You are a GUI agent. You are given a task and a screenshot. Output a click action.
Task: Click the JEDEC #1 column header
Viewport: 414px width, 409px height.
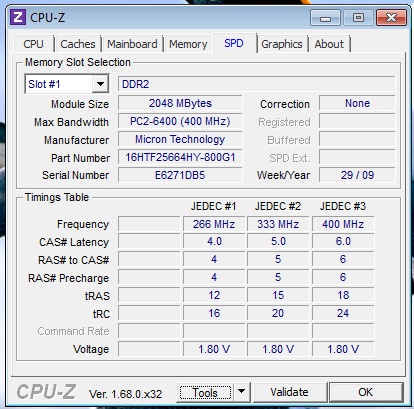pos(213,206)
